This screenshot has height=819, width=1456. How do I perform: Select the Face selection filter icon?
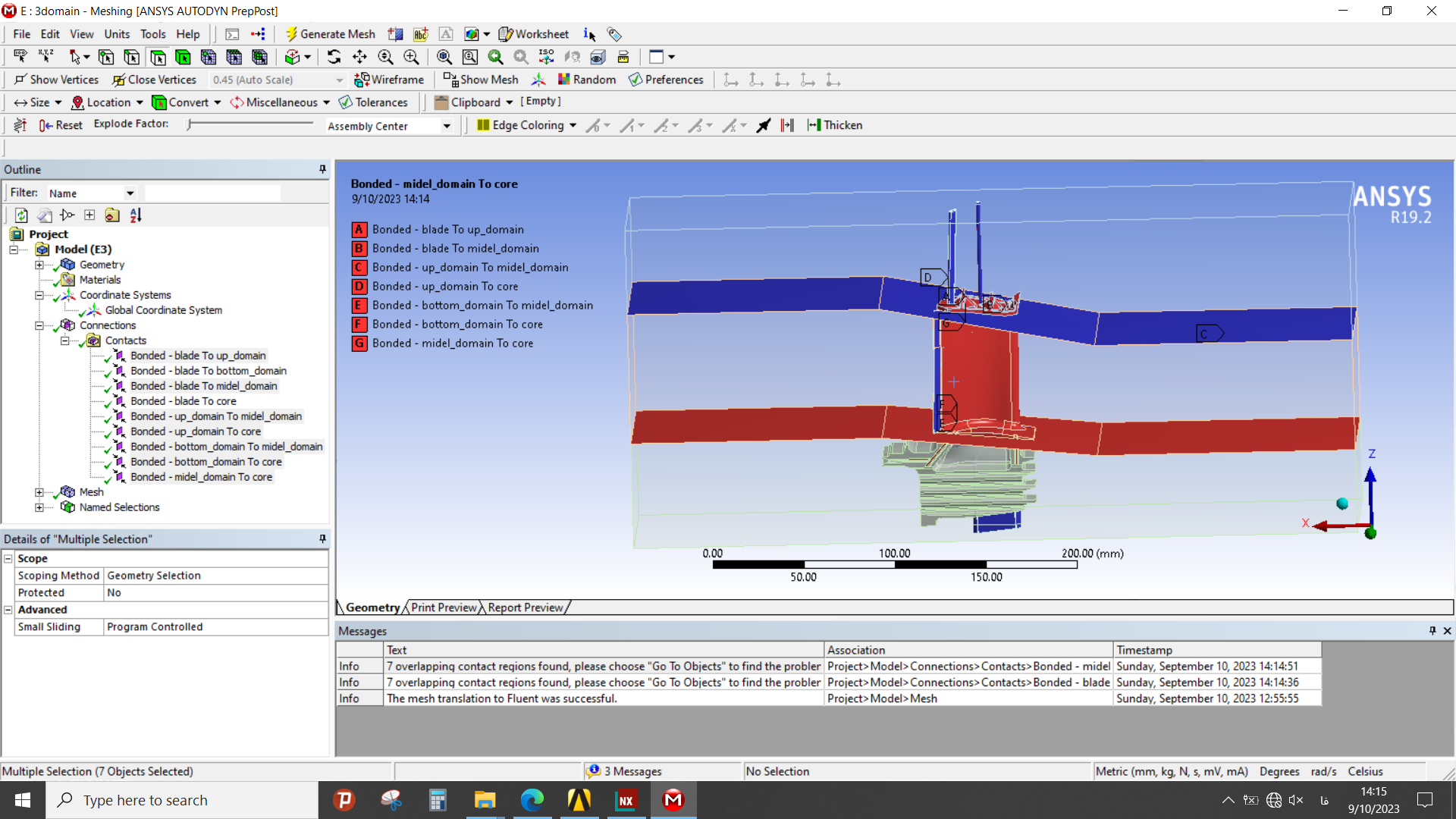[158, 57]
